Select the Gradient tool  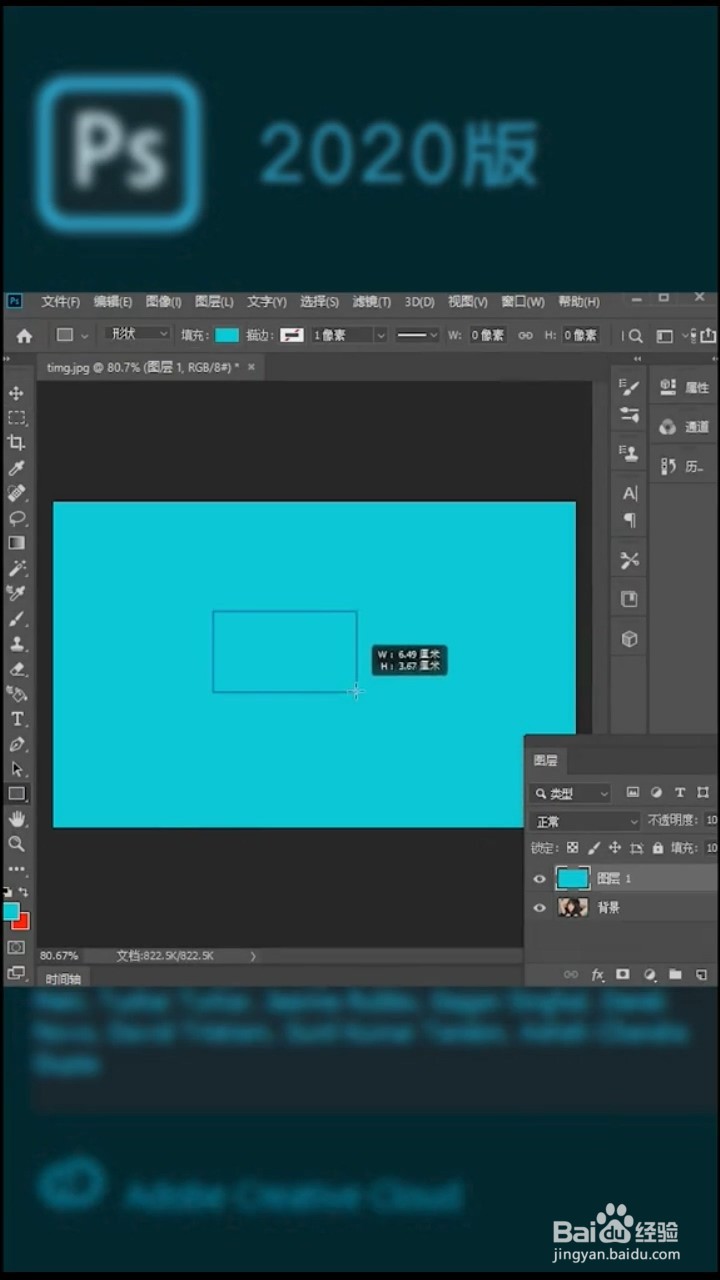click(16, 543)
